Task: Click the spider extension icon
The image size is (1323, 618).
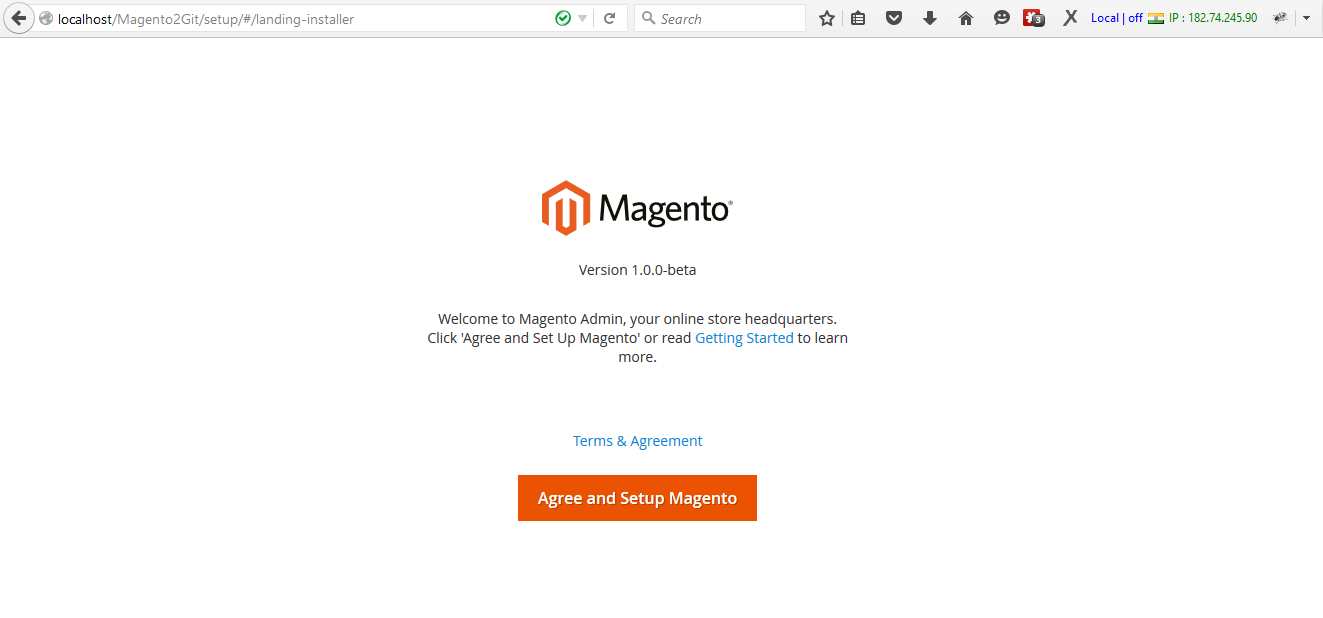Action: click(1279, 18)
